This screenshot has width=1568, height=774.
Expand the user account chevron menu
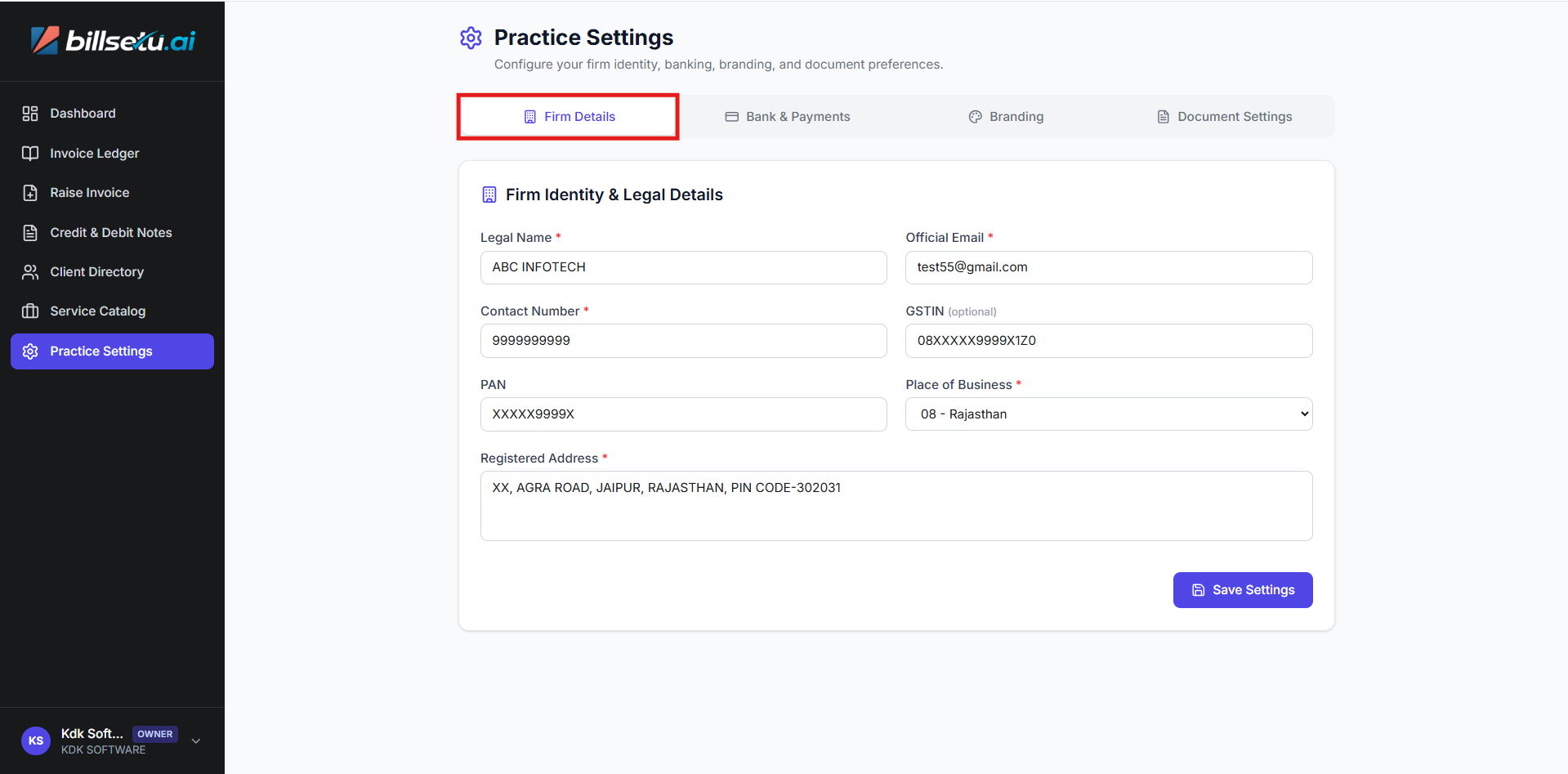coord(196,741)
